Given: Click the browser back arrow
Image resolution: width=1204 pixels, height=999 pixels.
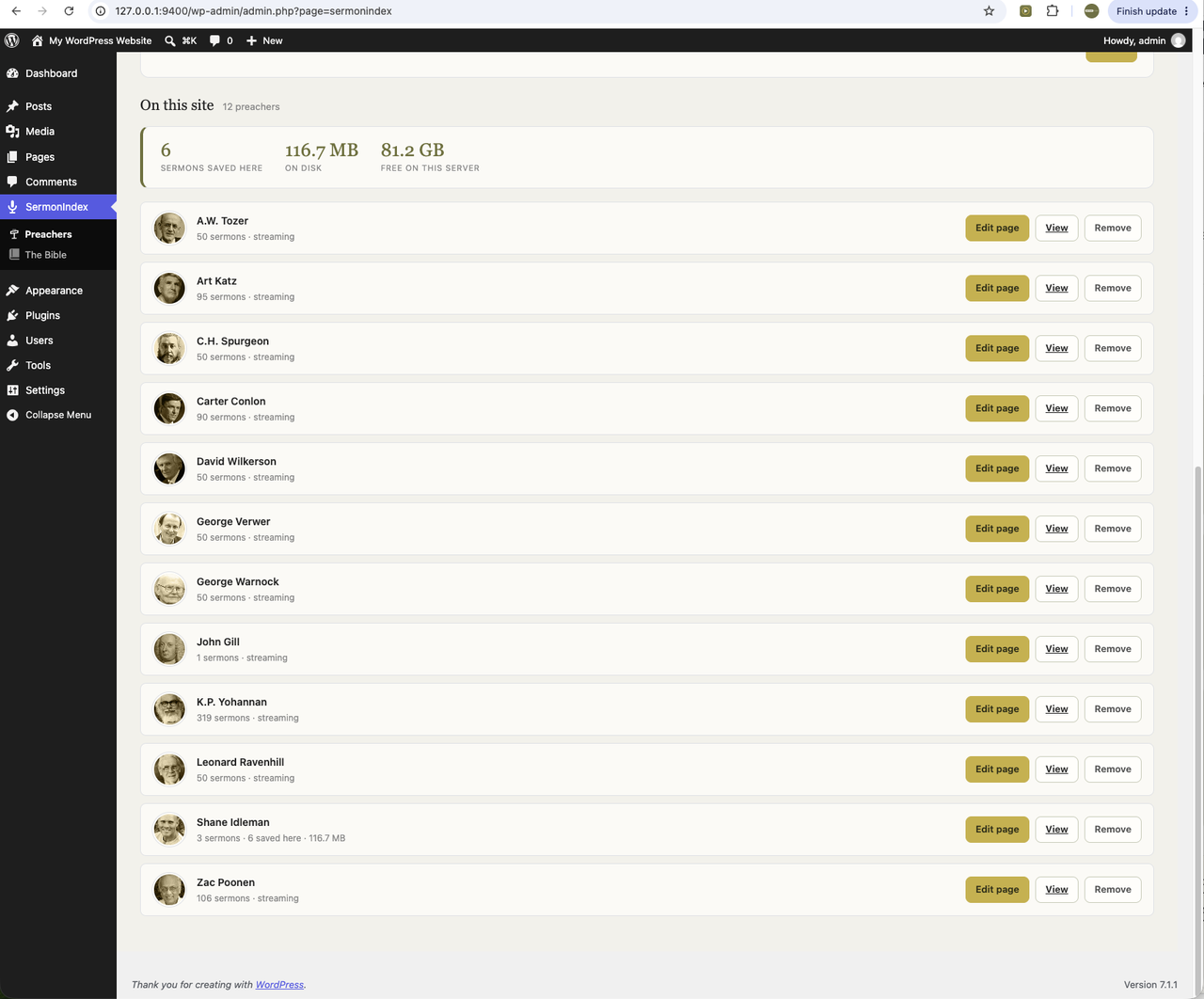Looking at the screenshot, I should tap(16, 11).
